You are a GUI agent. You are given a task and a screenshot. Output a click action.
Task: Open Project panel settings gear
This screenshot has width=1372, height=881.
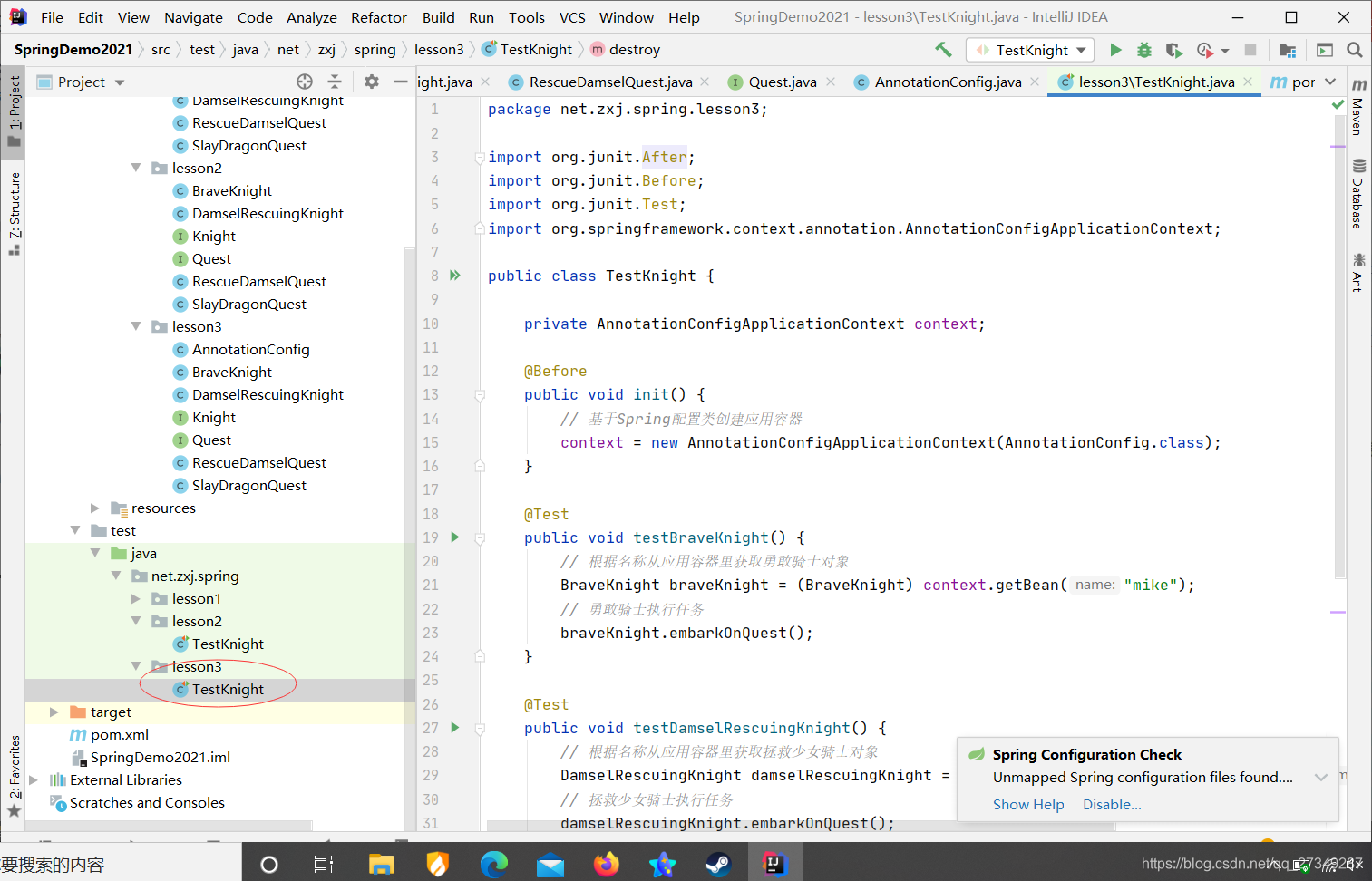click(x=372, y=82)
